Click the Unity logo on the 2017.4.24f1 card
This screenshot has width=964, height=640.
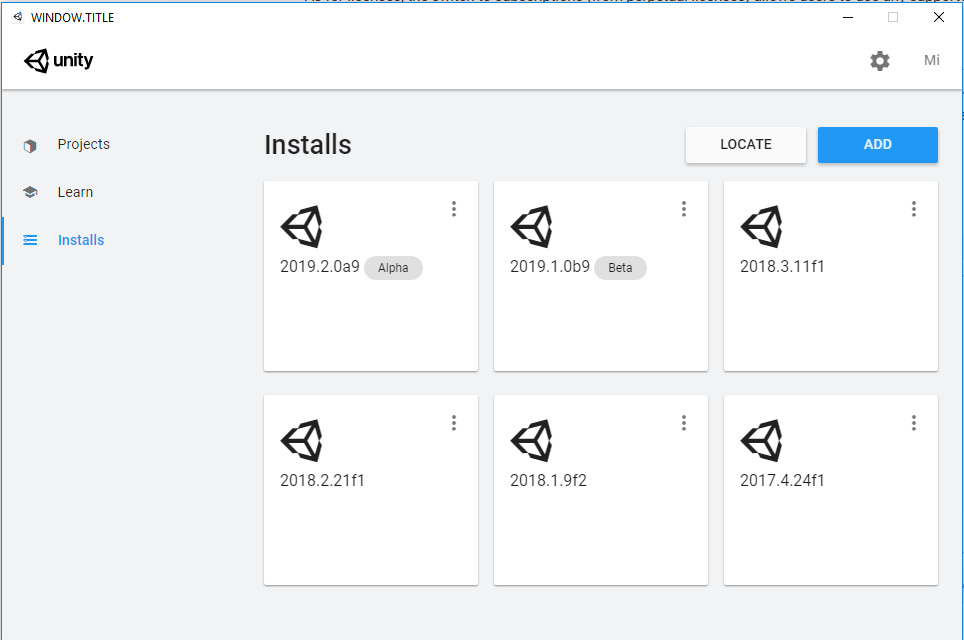tap(763, 439)
